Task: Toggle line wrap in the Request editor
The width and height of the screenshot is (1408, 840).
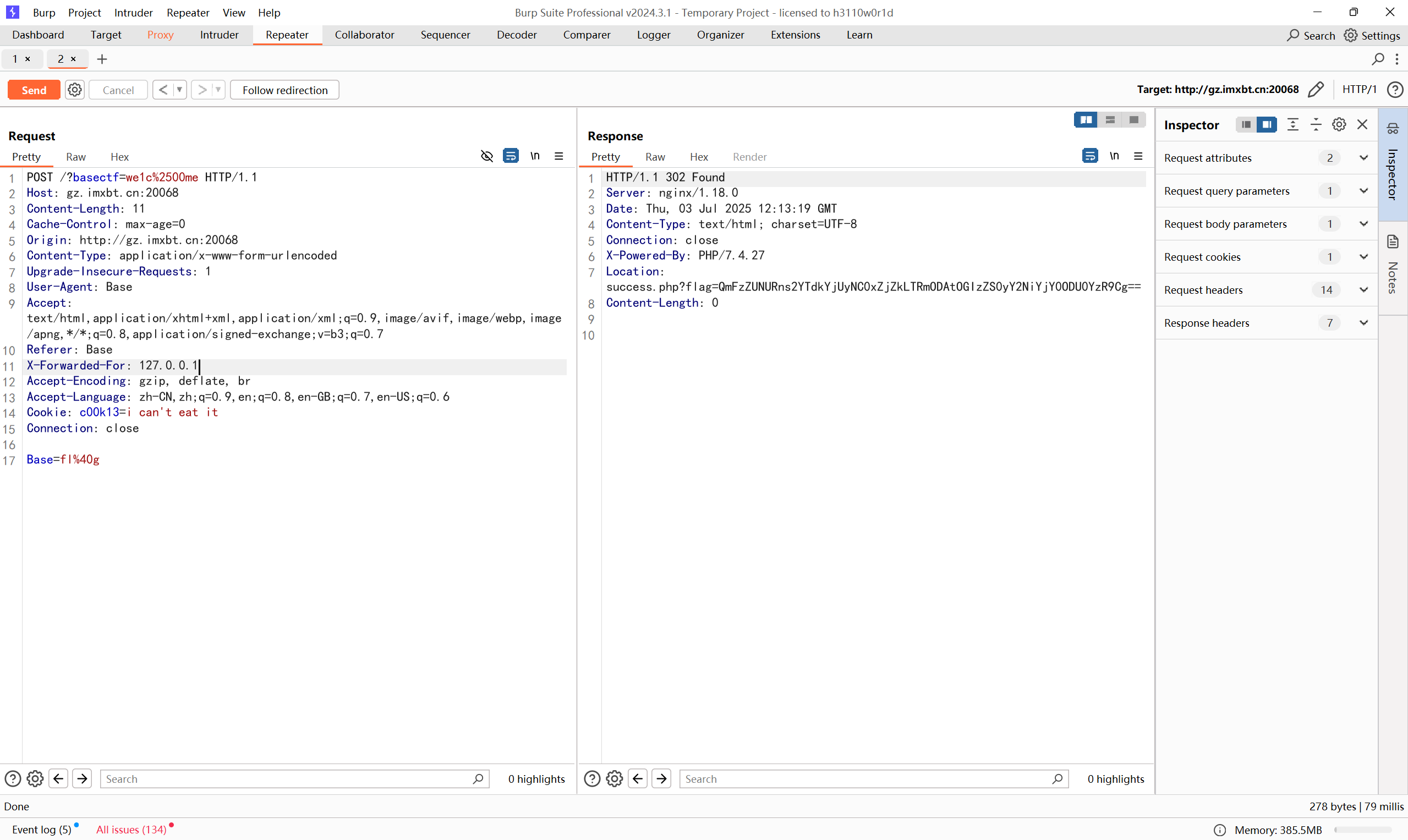Action: pyautogui.click(x=511, y=156)
